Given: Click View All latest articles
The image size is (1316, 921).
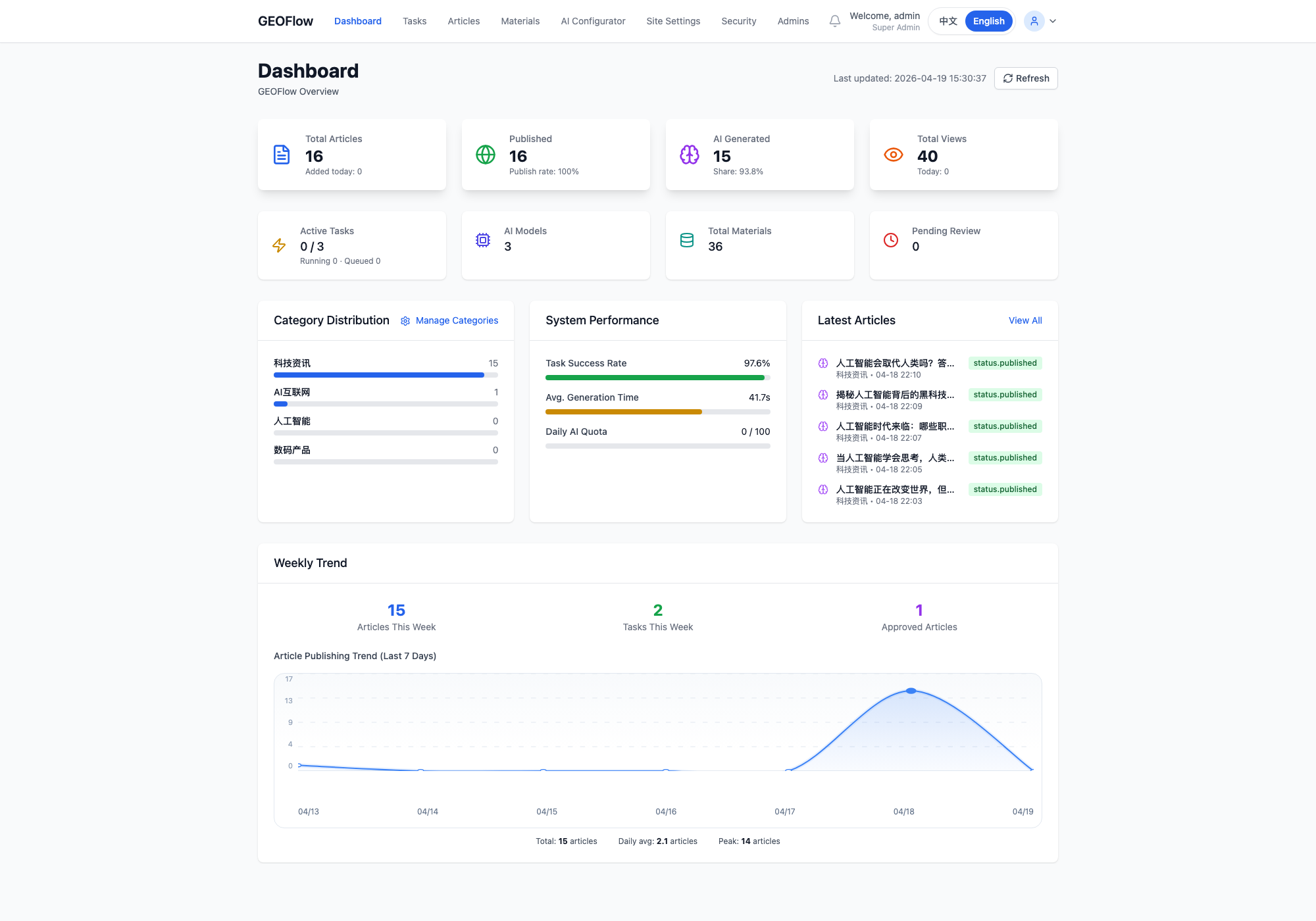Looking at the screenshot, I should pyautogui.click(x=1025, y=320).
